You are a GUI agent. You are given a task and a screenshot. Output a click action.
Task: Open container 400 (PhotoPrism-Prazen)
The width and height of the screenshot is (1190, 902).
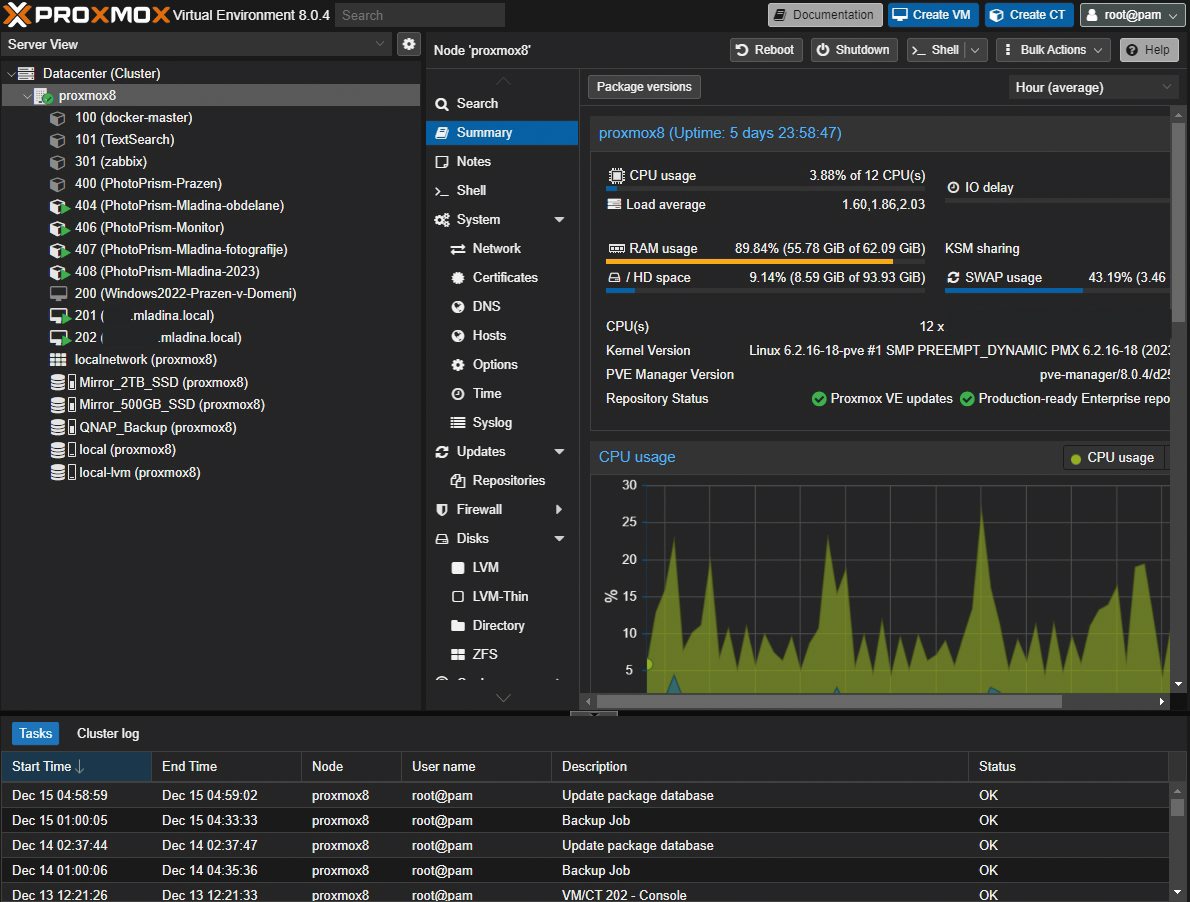(148, 184)
